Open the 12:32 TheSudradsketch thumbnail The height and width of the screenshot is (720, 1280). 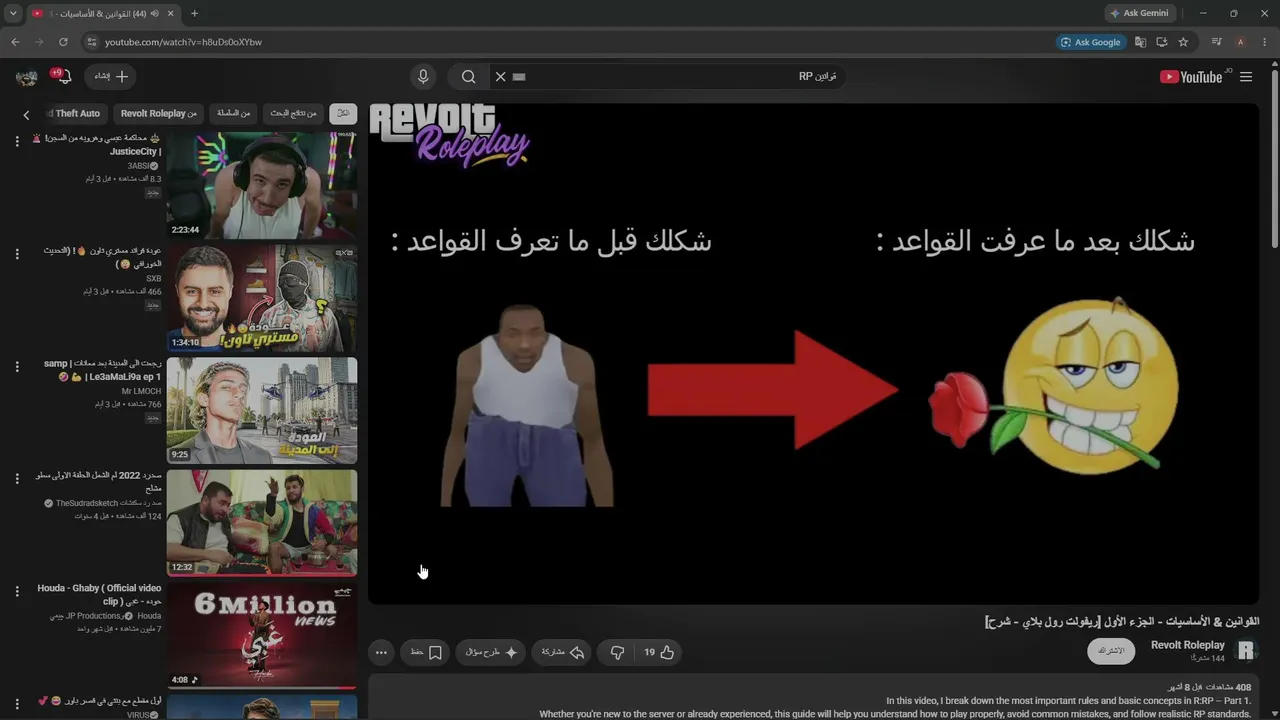point(262,523)
